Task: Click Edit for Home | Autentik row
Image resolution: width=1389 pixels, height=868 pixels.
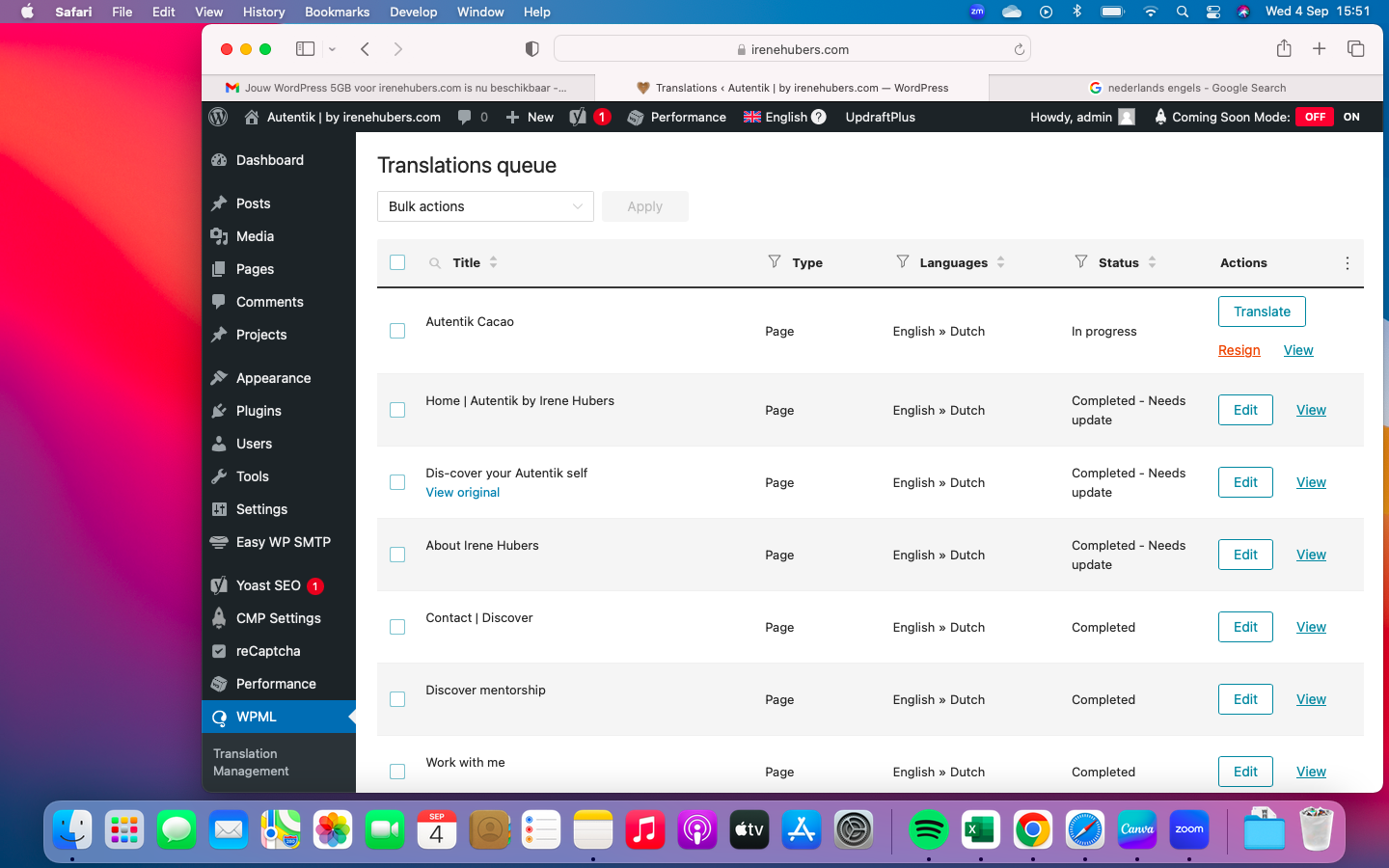Action: point(1245,410)
